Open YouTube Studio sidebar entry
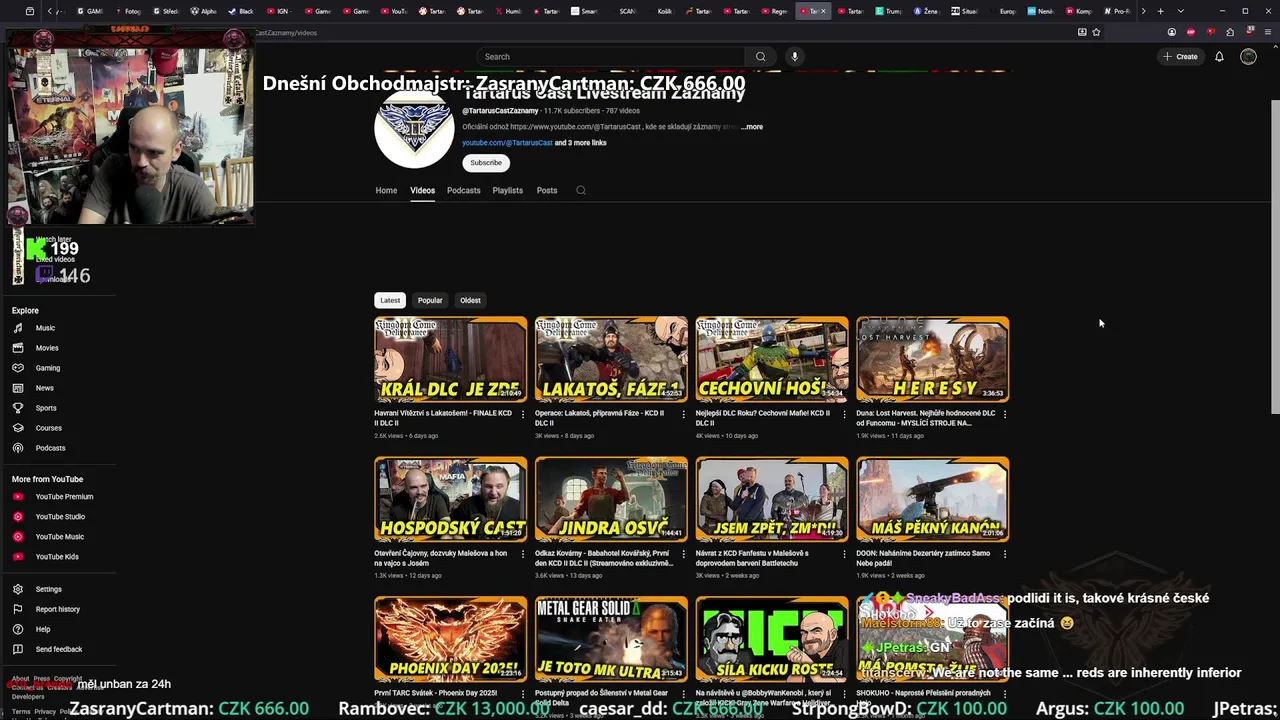The height and width of the screenshot is (720, 1280). pos(60,517)
